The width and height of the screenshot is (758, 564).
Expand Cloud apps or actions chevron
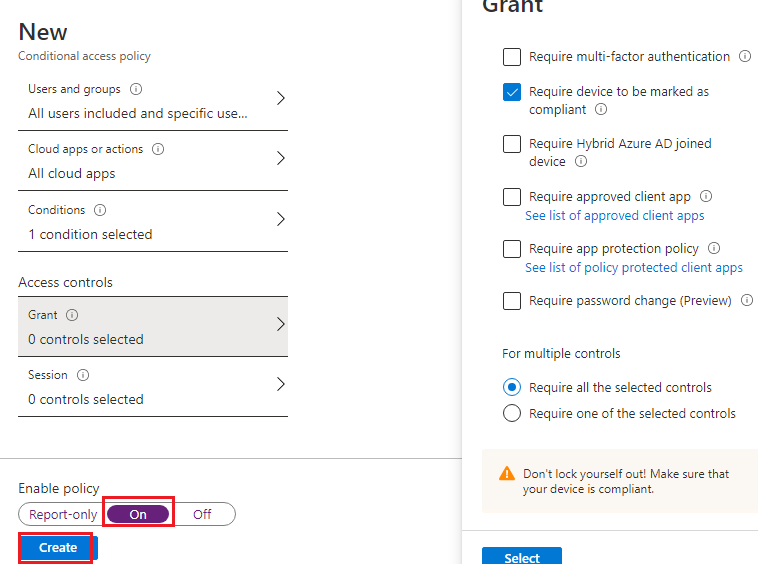pyautogui.click(x=281, y=158)
